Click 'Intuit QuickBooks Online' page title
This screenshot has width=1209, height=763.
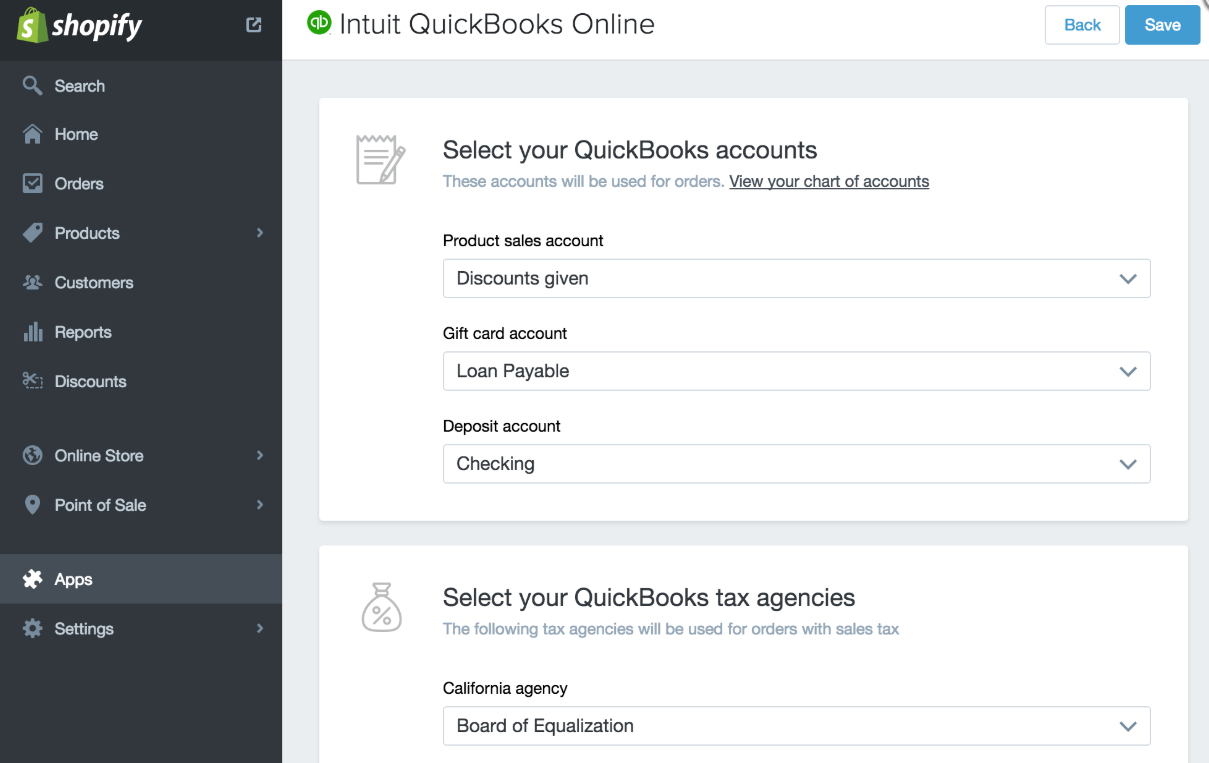point(497,24)
